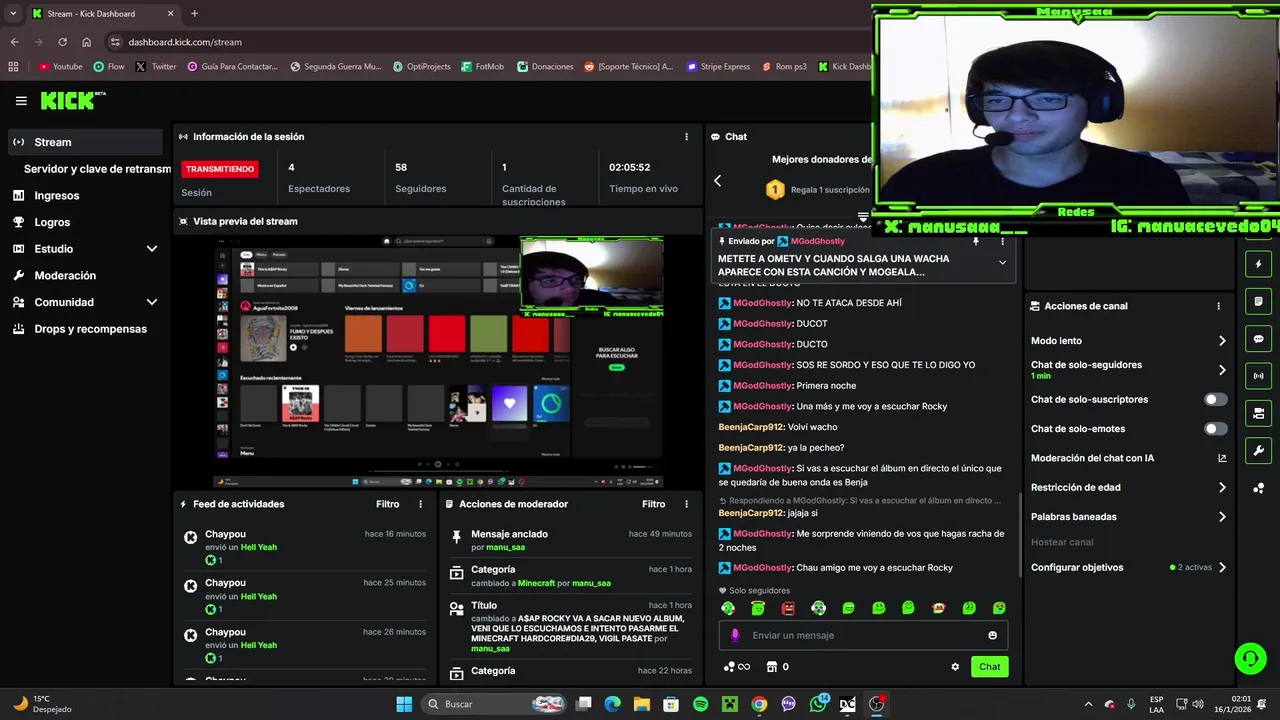Click the Enviar un mensaje chat input

click(x=863, y=635)
